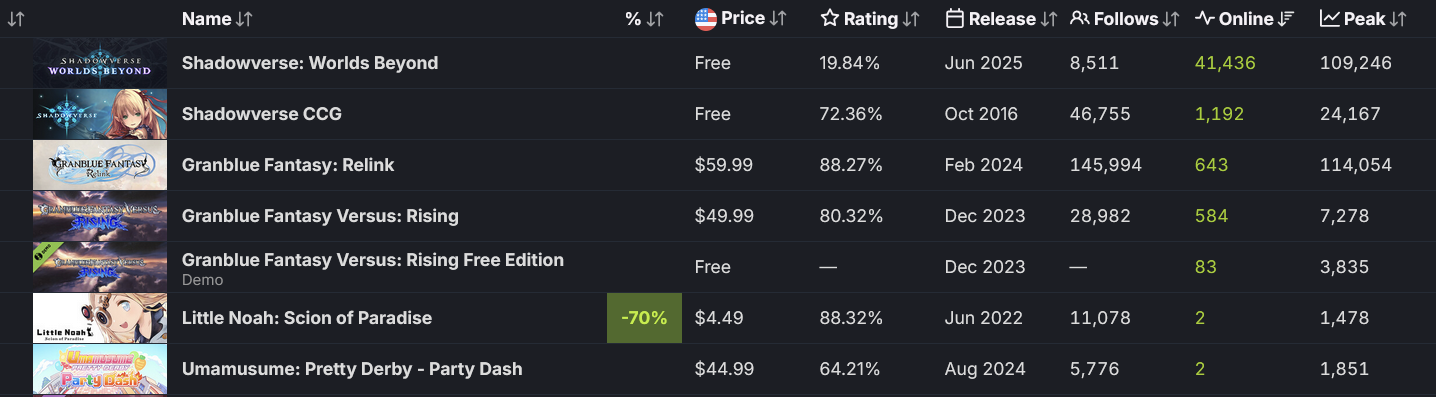Sort table by Follows header text
Viewport: 1436px width, 397px height.
pos(1126,19)
